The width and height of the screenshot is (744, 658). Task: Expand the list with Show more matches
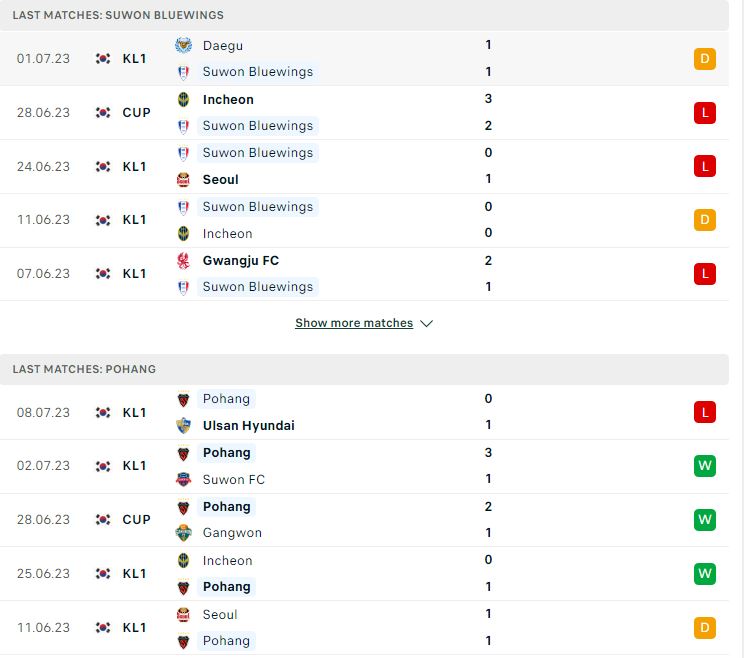click(x=354, y=323)
